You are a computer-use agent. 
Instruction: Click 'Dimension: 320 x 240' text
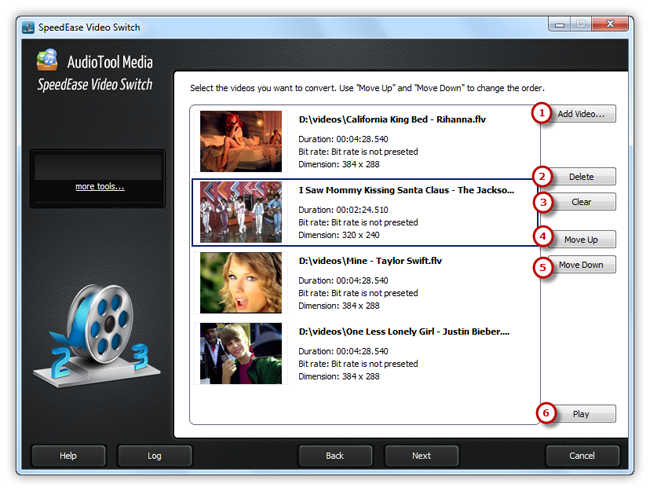(339, 235)
